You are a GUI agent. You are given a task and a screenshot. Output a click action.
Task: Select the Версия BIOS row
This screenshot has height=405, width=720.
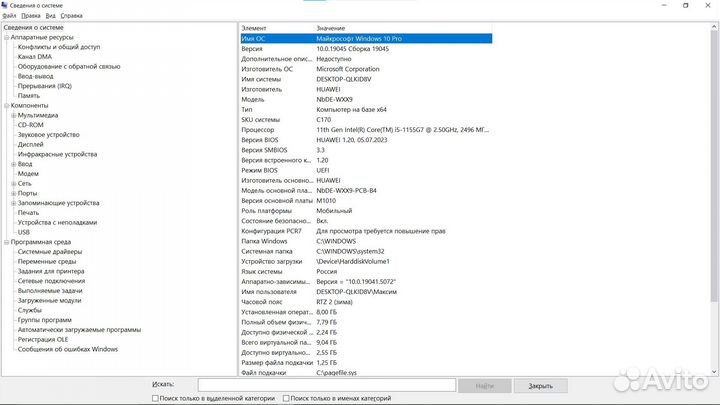[366, 140]
